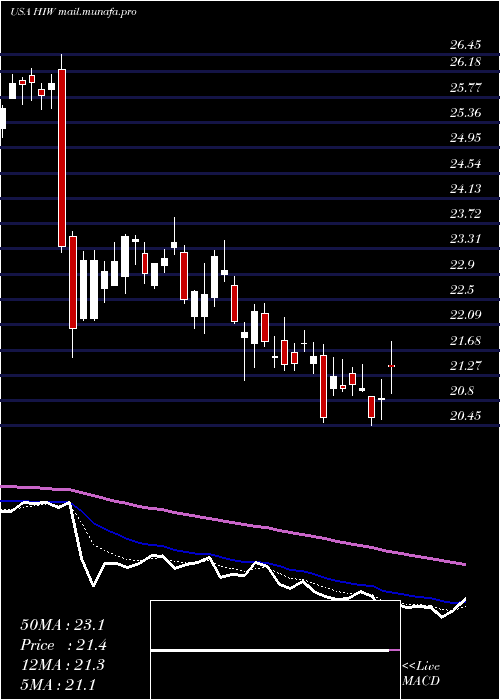Click the 22.5 price axis label

[462, 290]
